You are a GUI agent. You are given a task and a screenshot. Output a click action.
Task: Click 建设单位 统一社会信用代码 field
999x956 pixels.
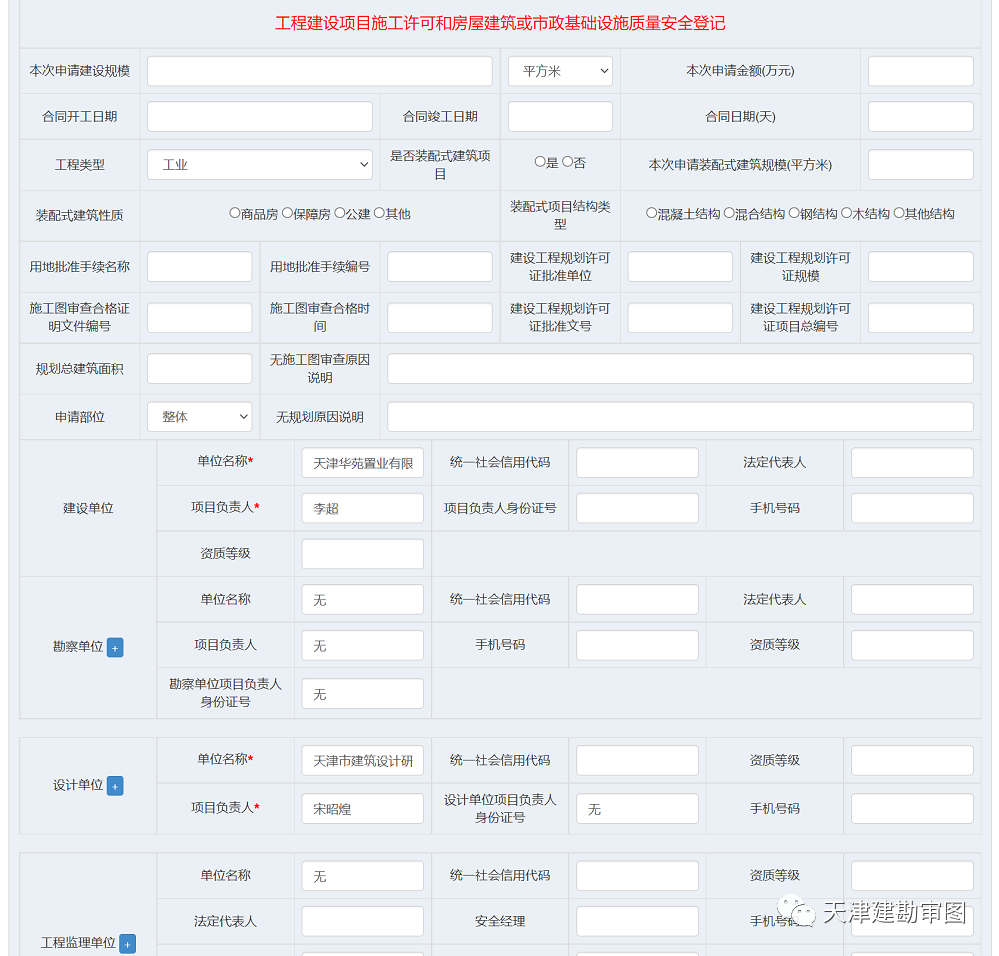(637, 462)
